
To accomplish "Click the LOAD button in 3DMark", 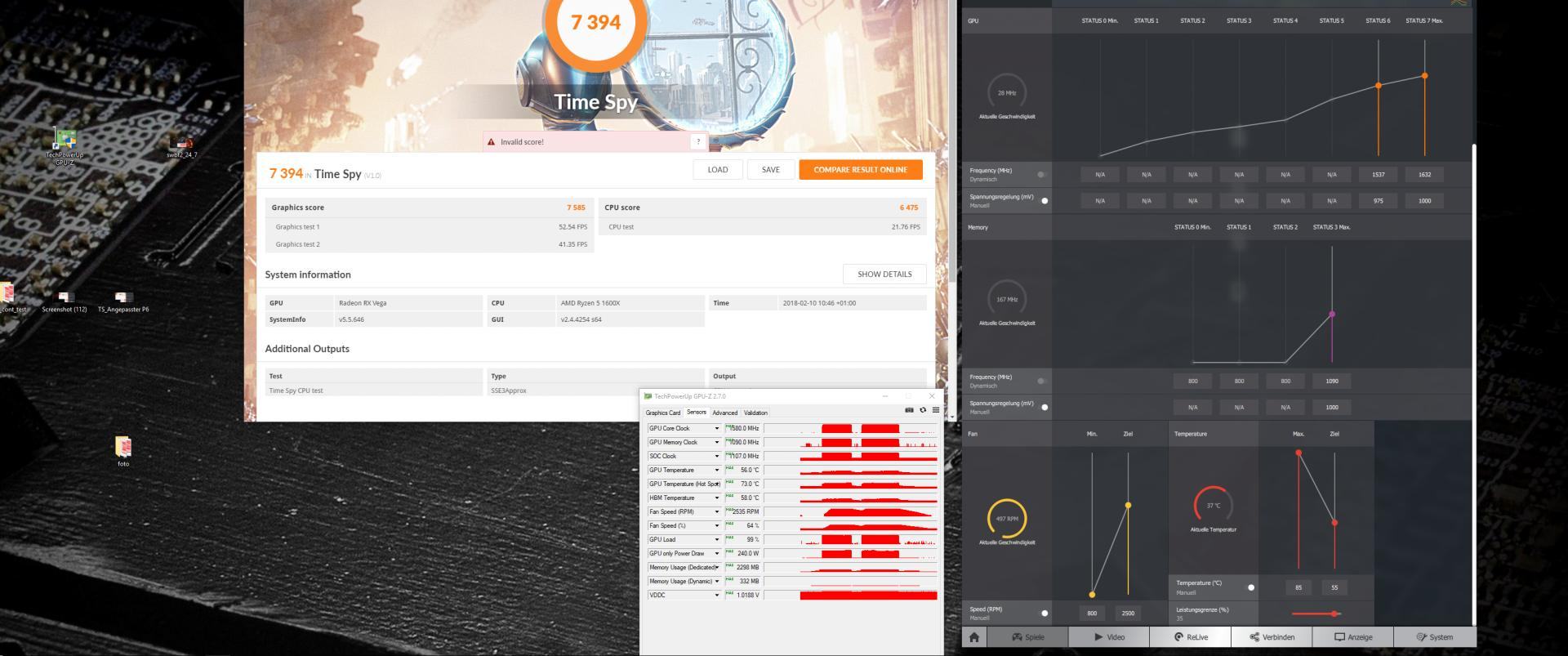I will coord(718,170).
